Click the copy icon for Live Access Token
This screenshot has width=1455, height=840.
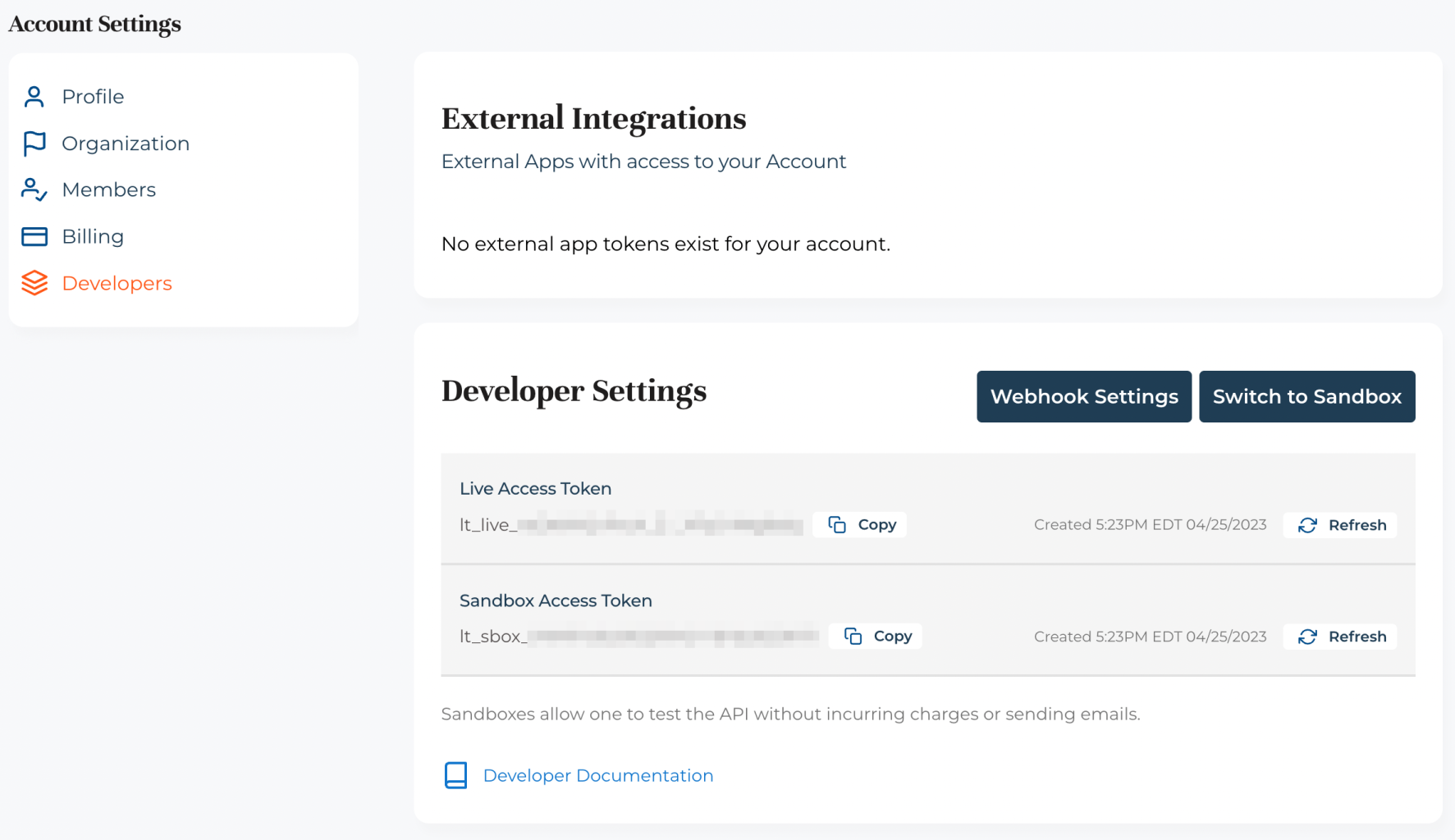coord(837,525)
